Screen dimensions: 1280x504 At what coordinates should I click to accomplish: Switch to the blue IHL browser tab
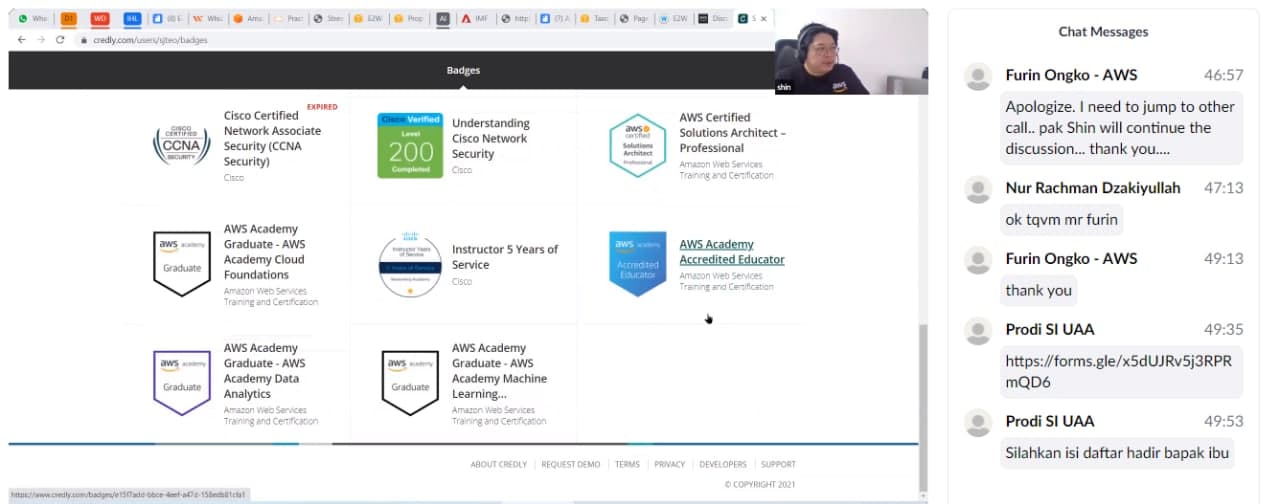[132, 18]
